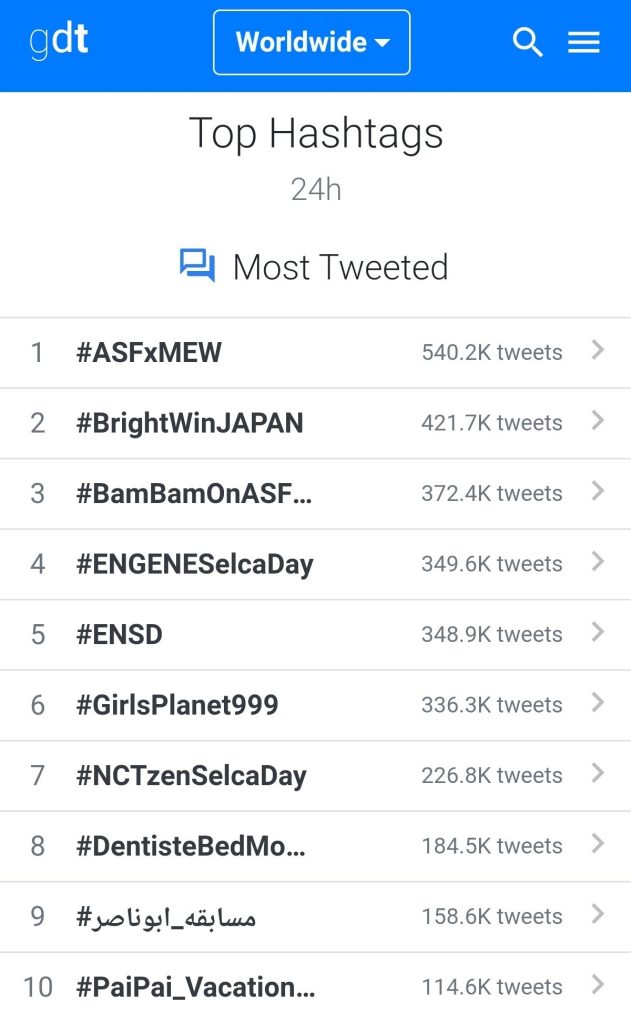Click the gdt logo
The image size is (631, 1024).
tap(58, 41)
